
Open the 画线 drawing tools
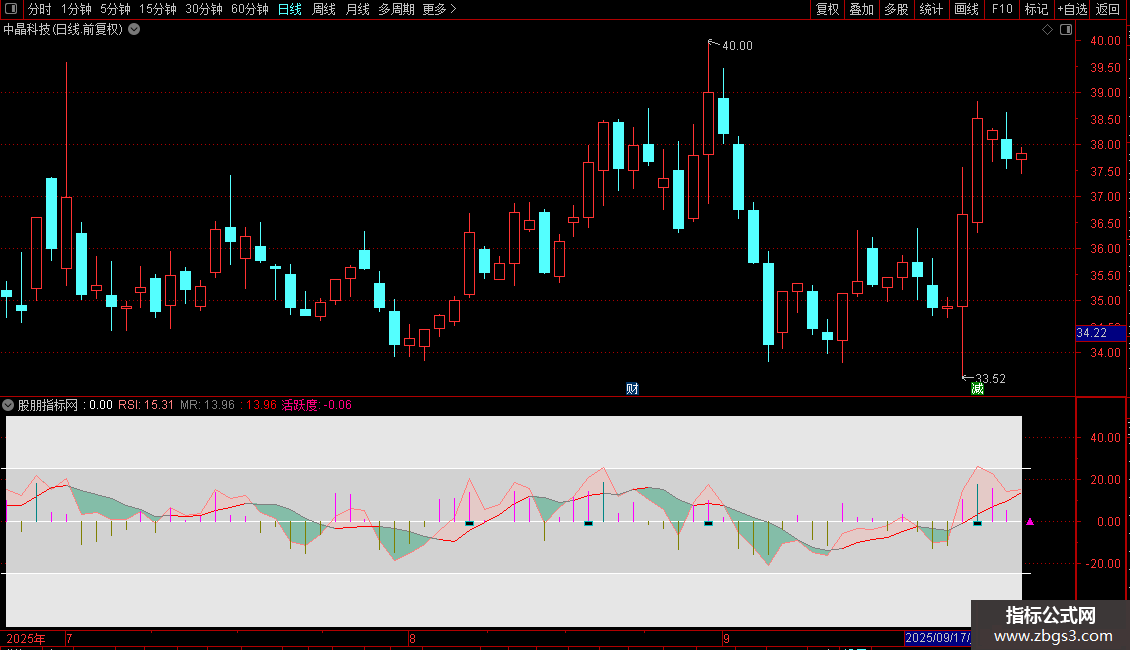[x=966, y=9]
